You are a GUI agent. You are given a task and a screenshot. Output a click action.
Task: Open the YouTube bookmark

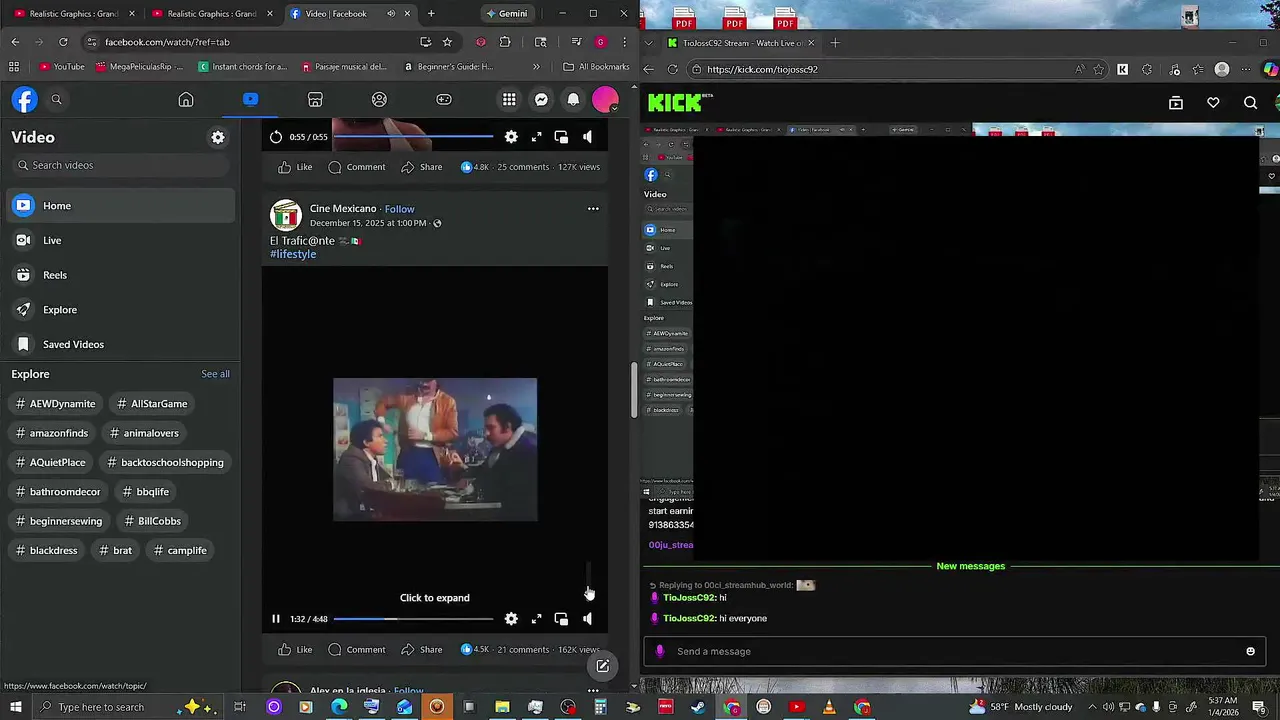[61, 67]
